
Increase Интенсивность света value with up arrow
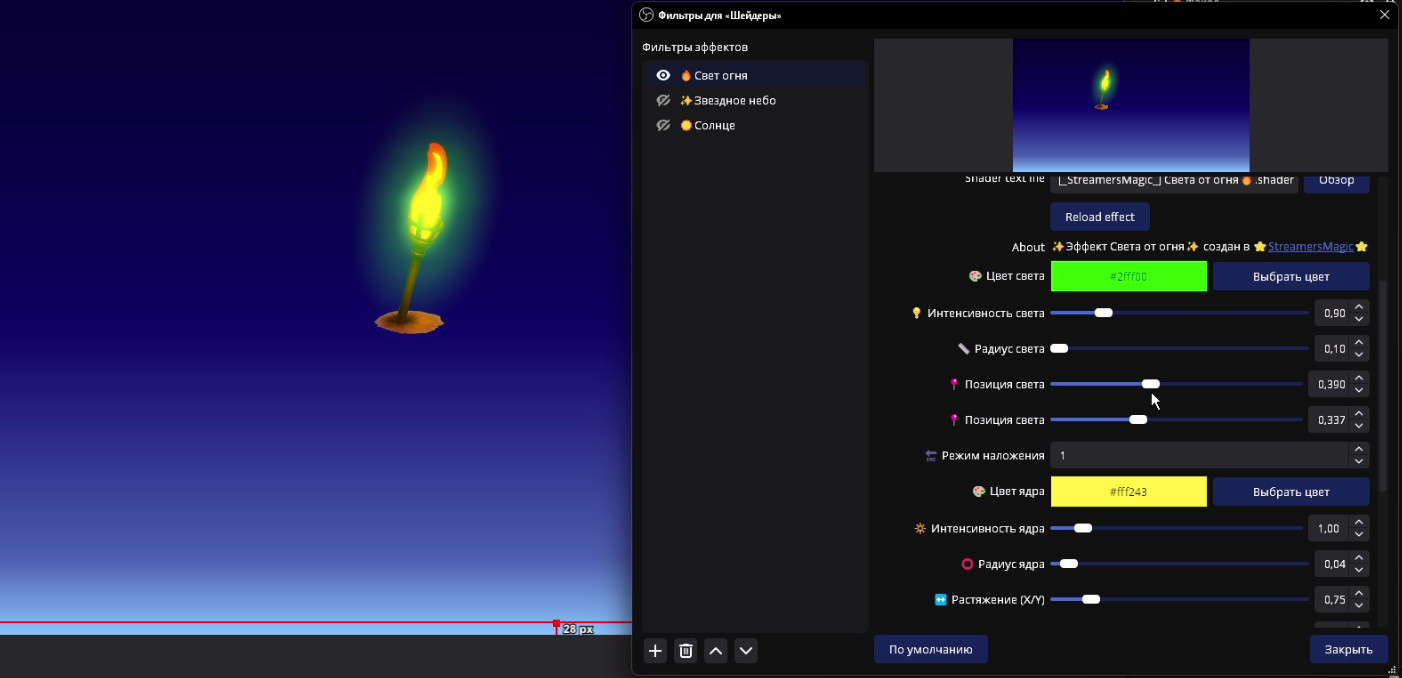1359,308
